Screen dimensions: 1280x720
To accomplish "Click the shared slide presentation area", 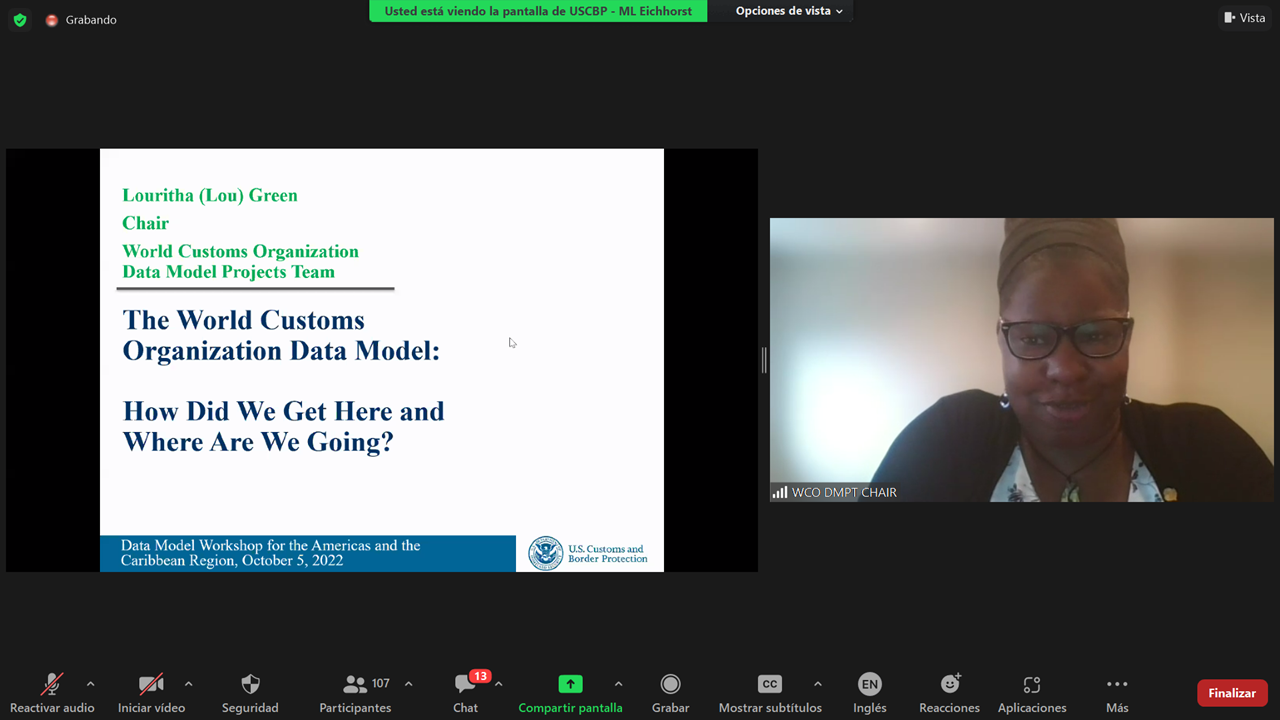I will coord(382,360).
